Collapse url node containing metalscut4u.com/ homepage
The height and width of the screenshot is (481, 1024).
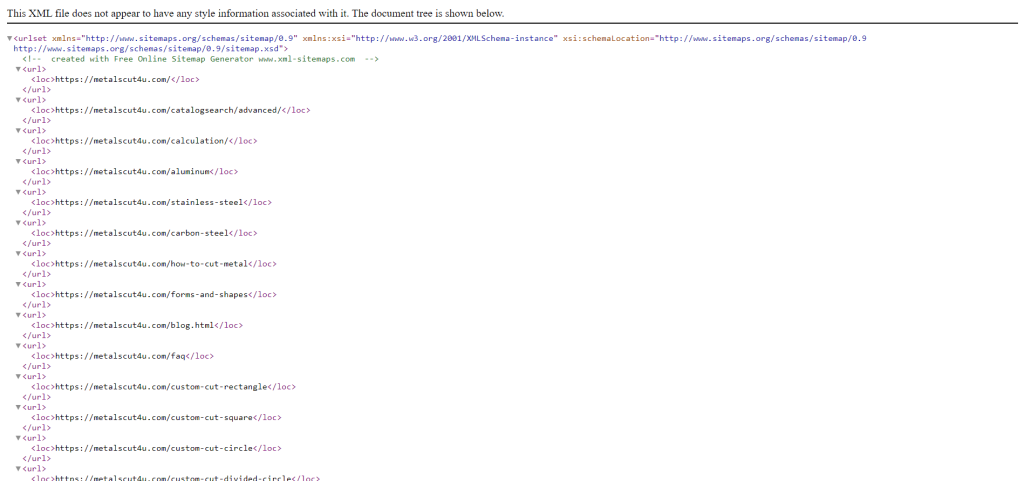tap(19, 69)
